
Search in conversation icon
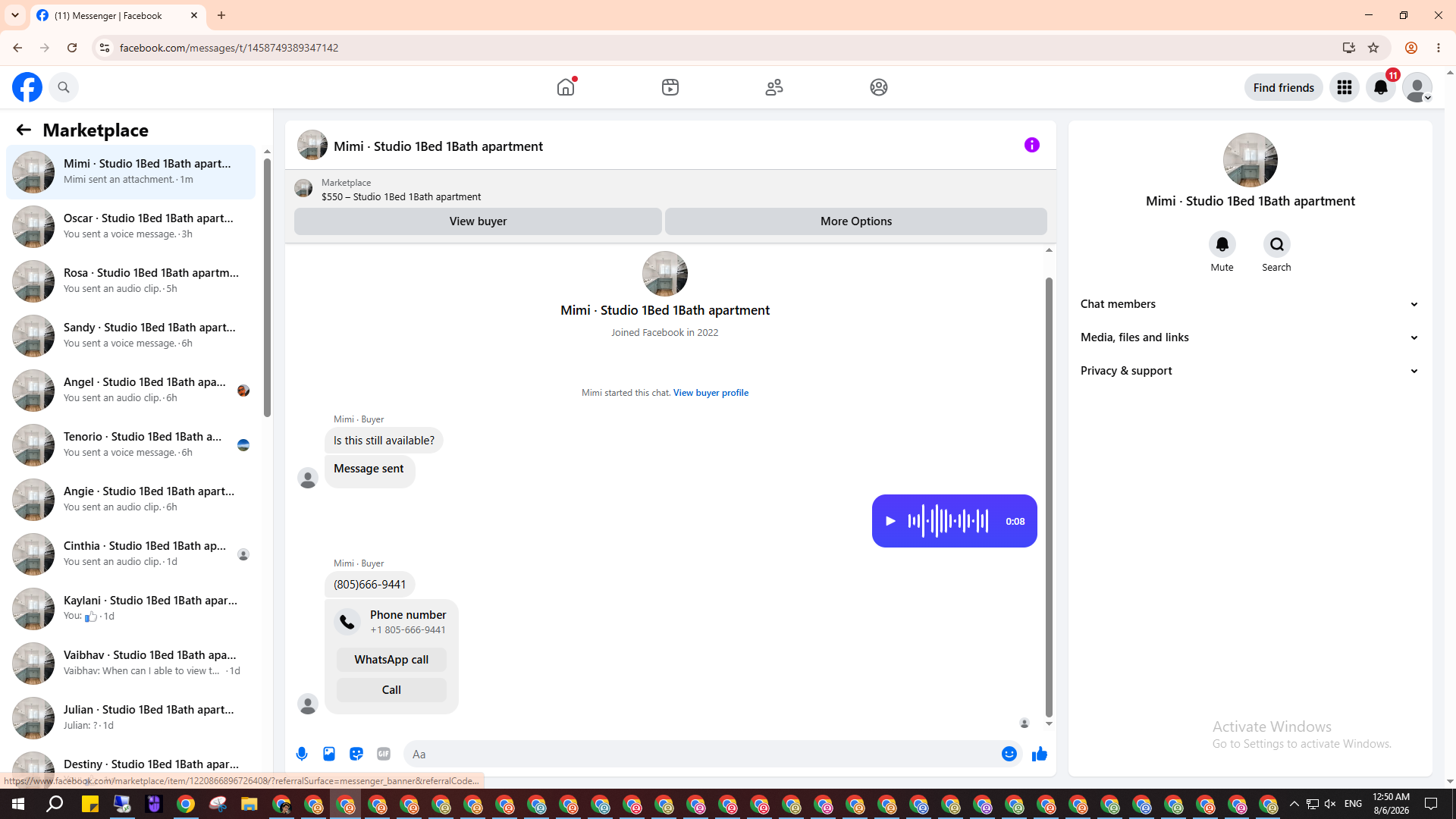coord(1277,244)
